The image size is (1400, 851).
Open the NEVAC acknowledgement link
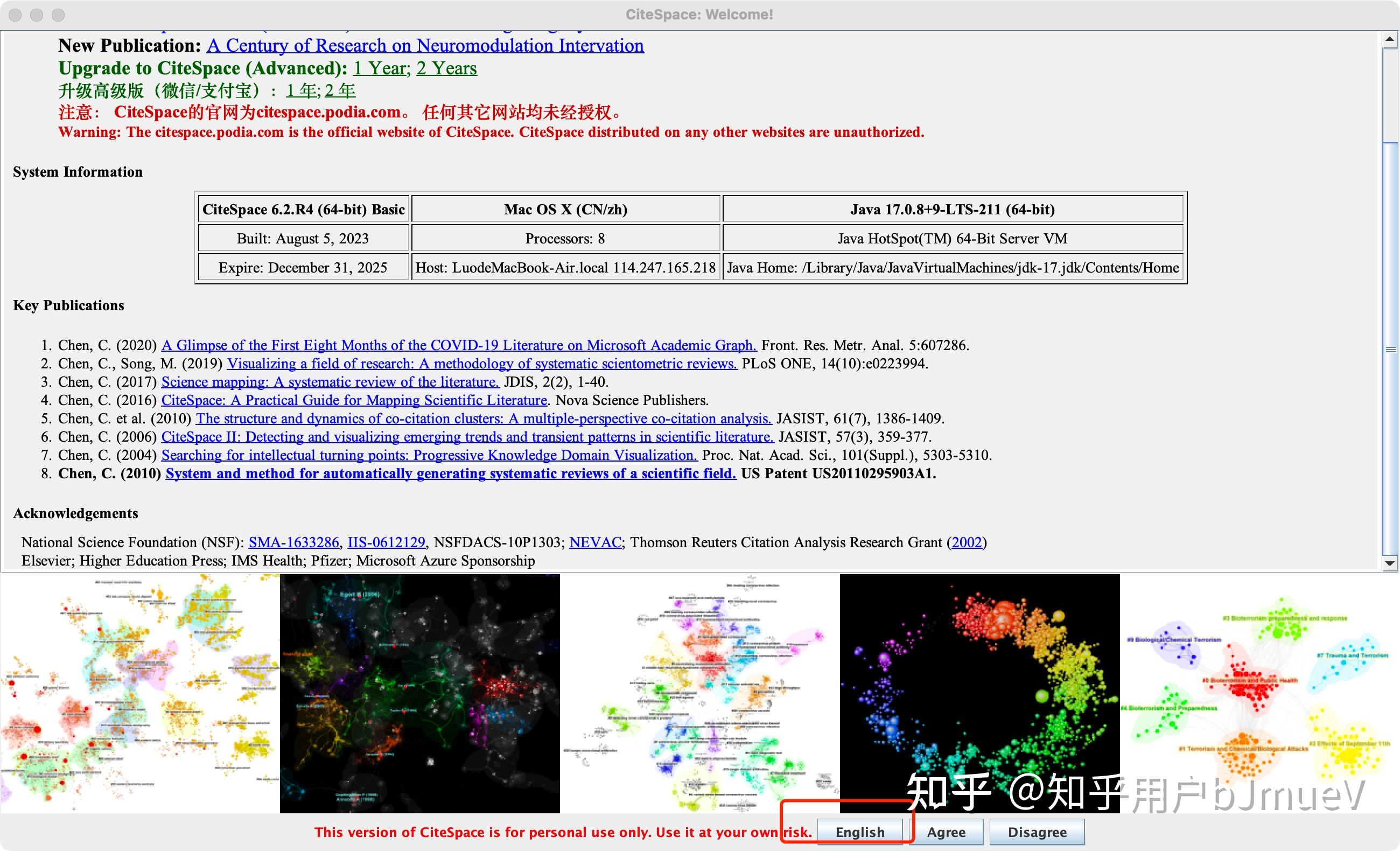pyautogui.click(x=595, y=542)
